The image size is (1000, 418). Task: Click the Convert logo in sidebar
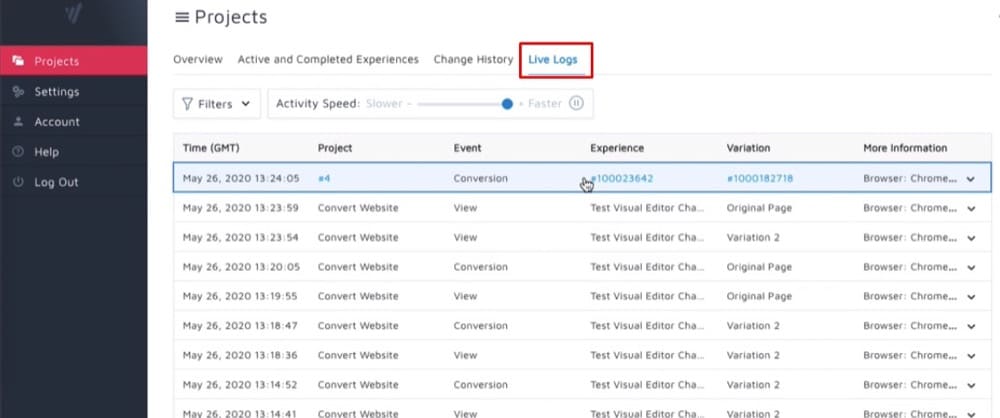coord(73,13)
